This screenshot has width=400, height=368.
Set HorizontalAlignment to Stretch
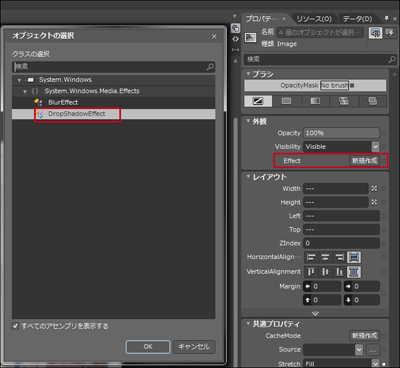point(354,257)
